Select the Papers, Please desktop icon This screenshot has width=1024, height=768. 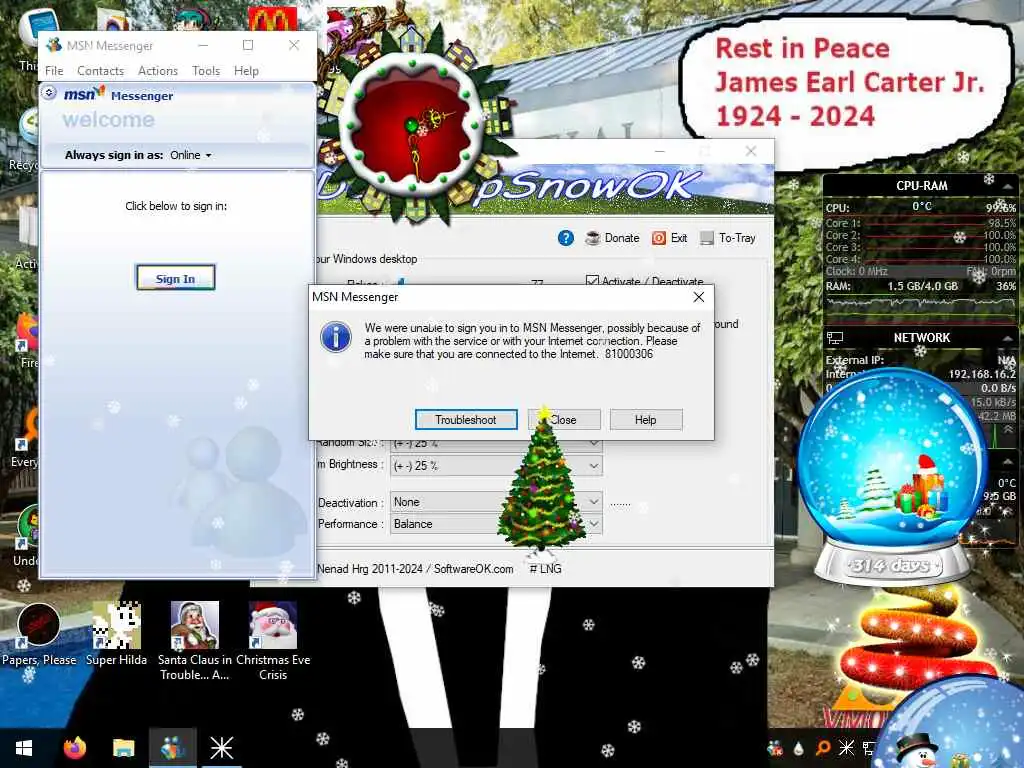39,635
